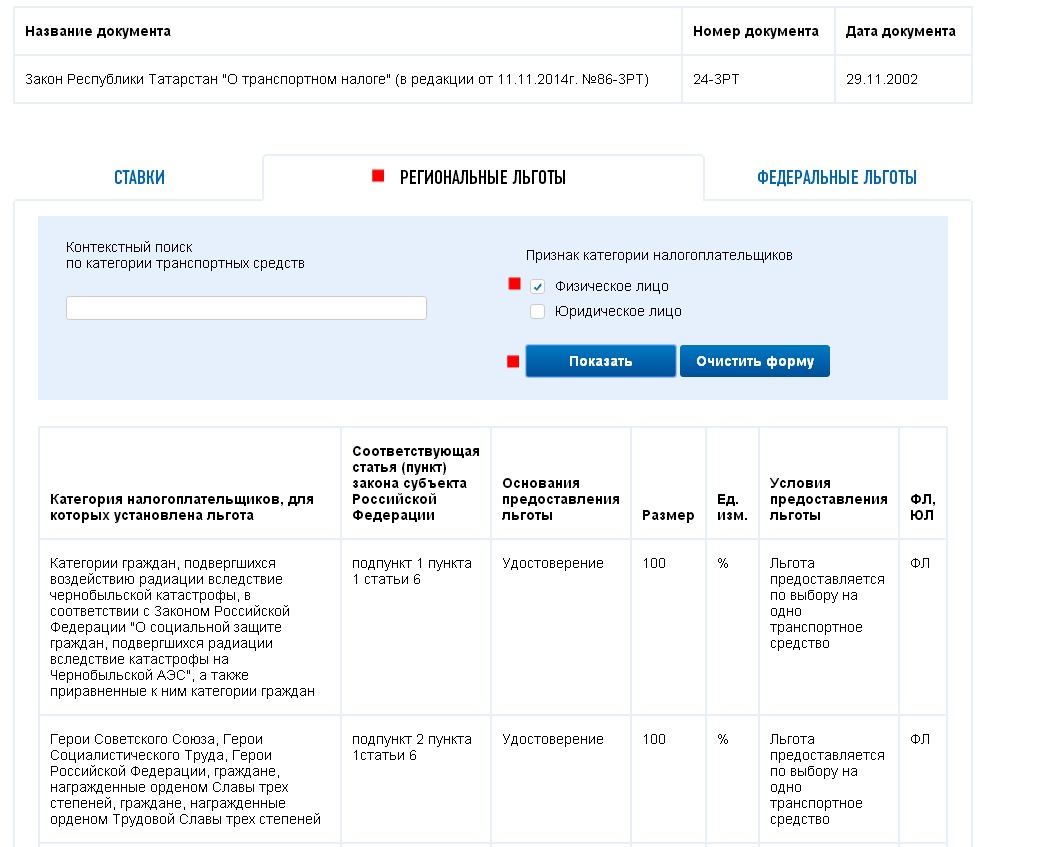
Task: Open the Федеральные льготы tab
Action: click(x=836, y=178)
